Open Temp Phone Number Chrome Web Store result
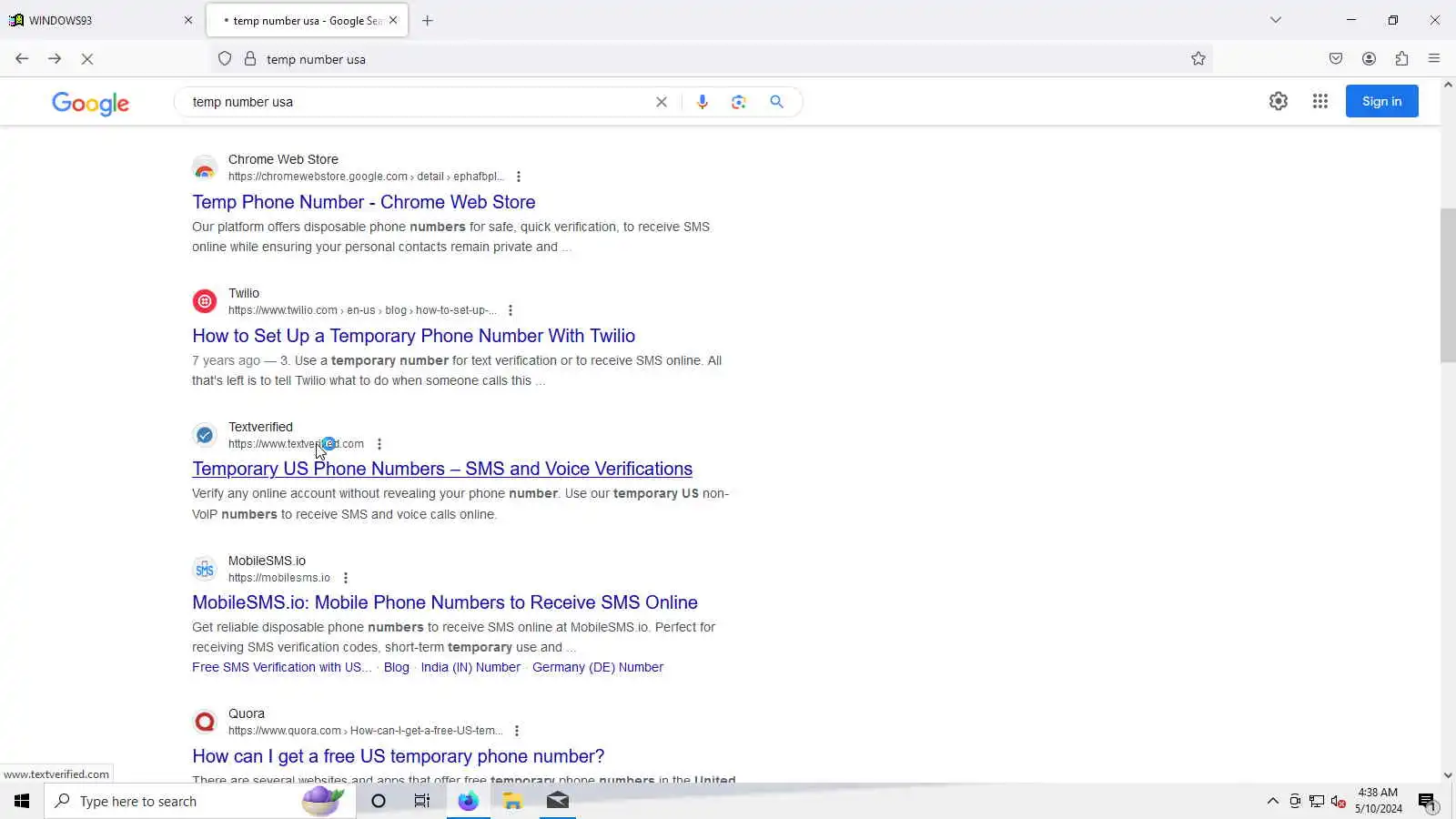This screenshot has width=1456, height=819. 364,202
